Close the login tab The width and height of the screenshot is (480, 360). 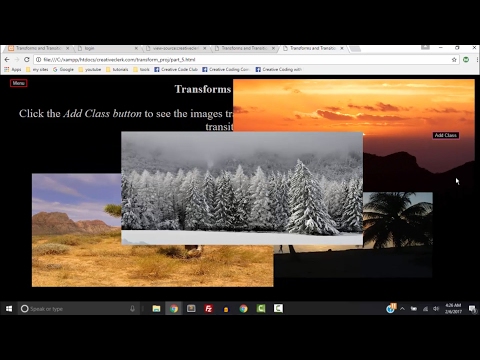click(x=136, y=48)
